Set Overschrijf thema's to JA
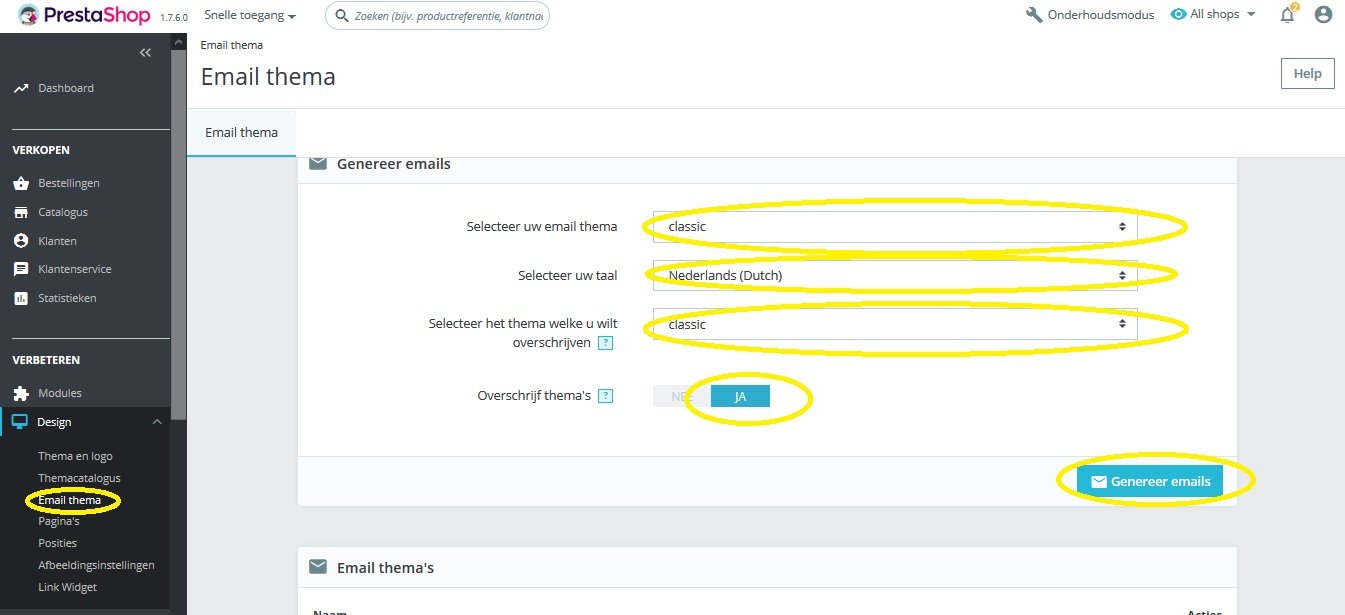 741,397
